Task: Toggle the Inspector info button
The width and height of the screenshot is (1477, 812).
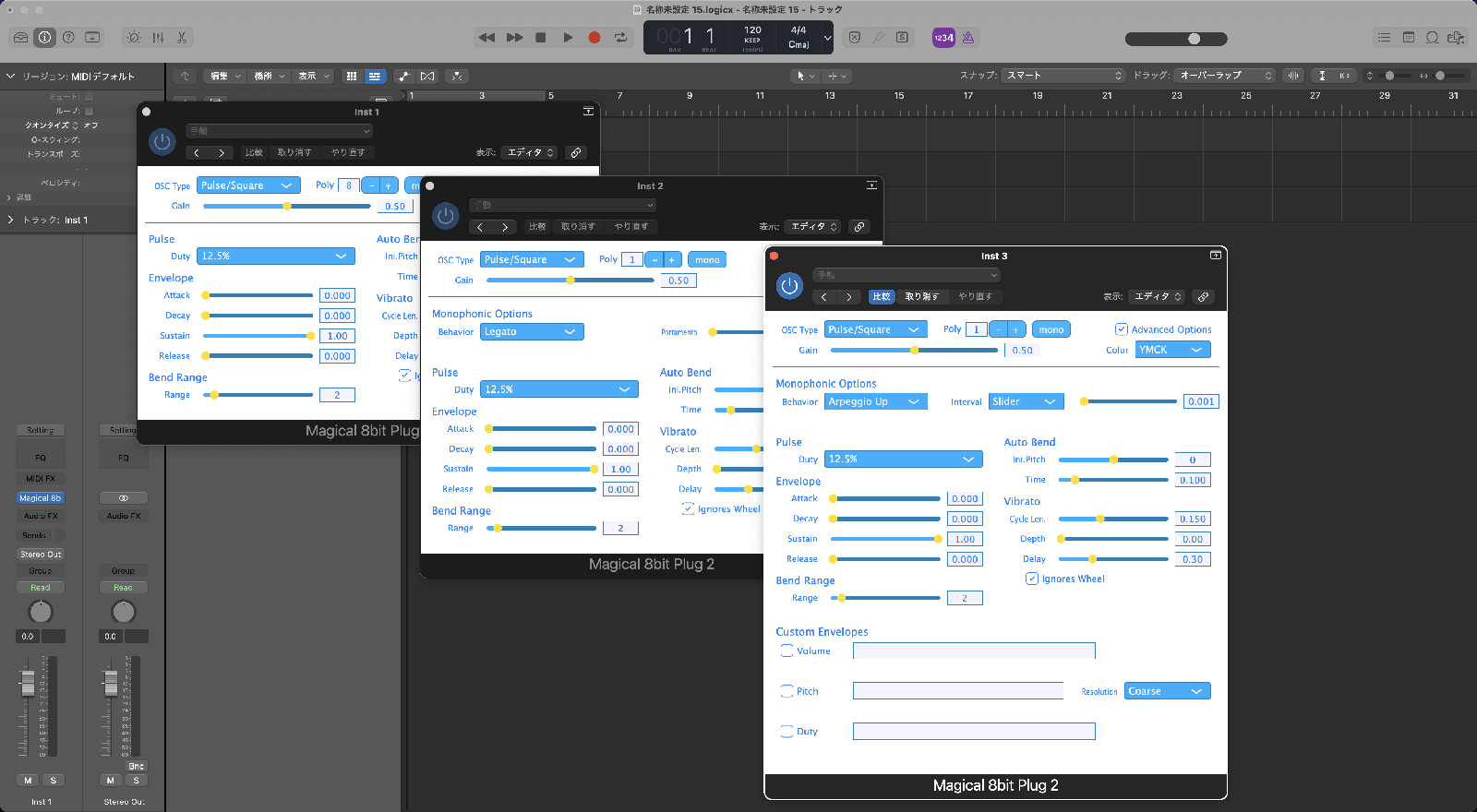Action: click(44, 38)
